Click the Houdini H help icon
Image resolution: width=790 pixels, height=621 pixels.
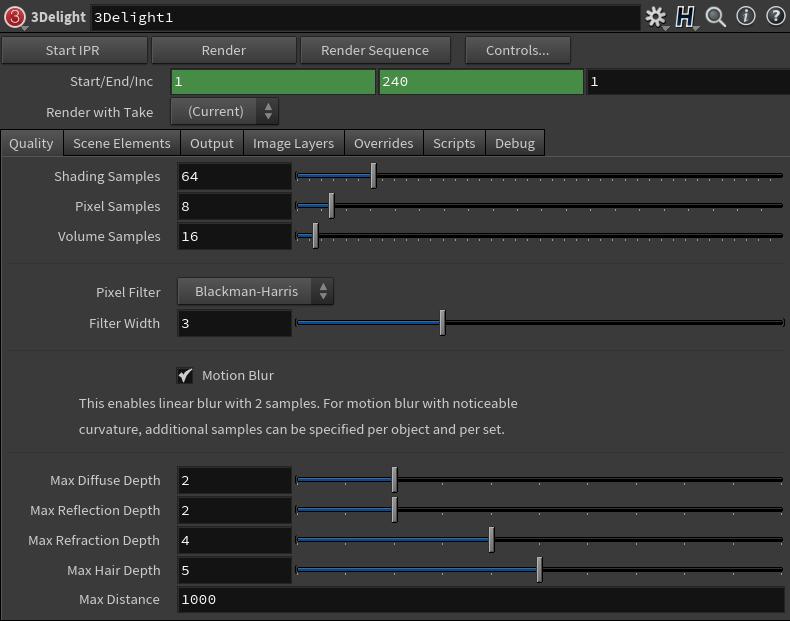[685, 17]
